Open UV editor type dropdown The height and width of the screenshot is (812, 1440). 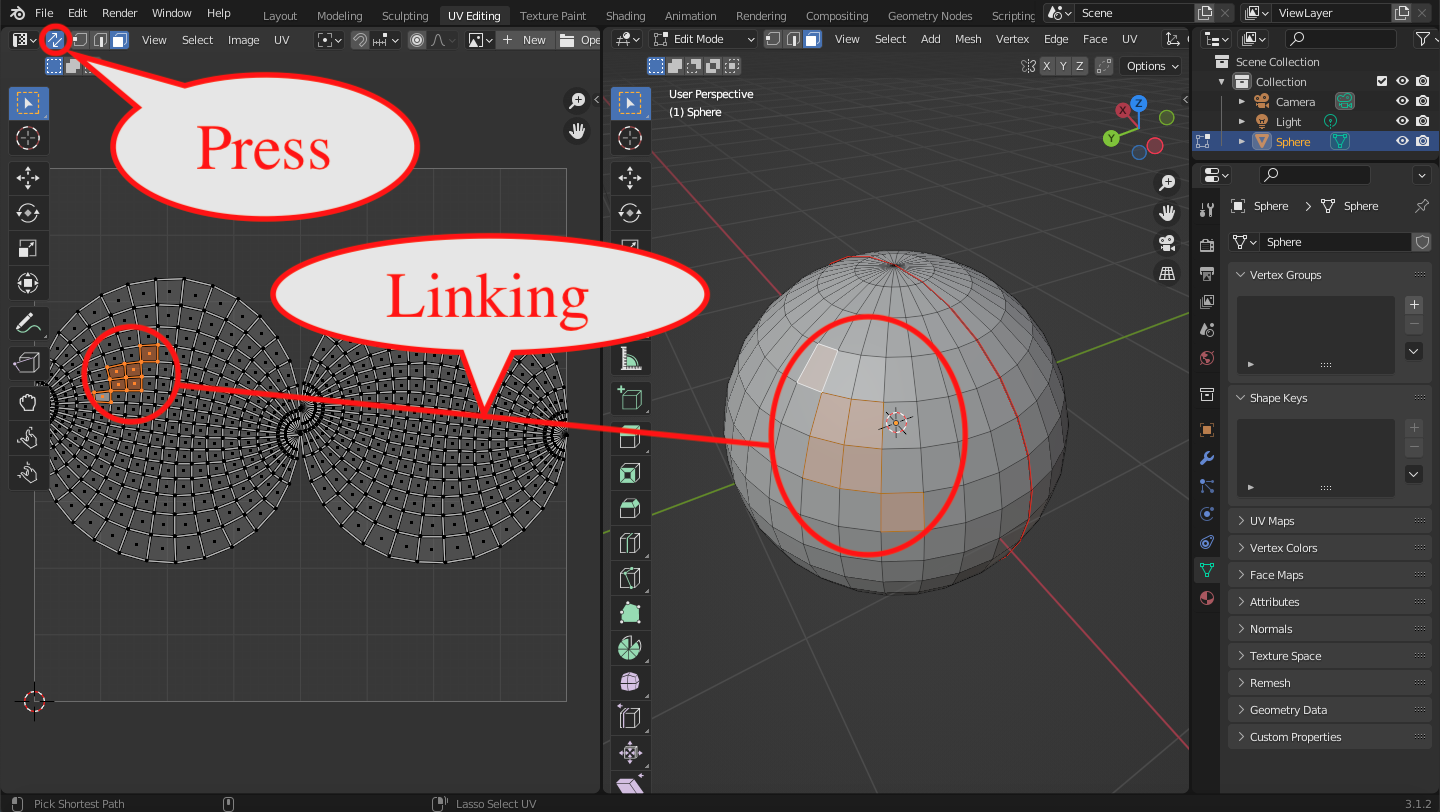coord(23,40)
